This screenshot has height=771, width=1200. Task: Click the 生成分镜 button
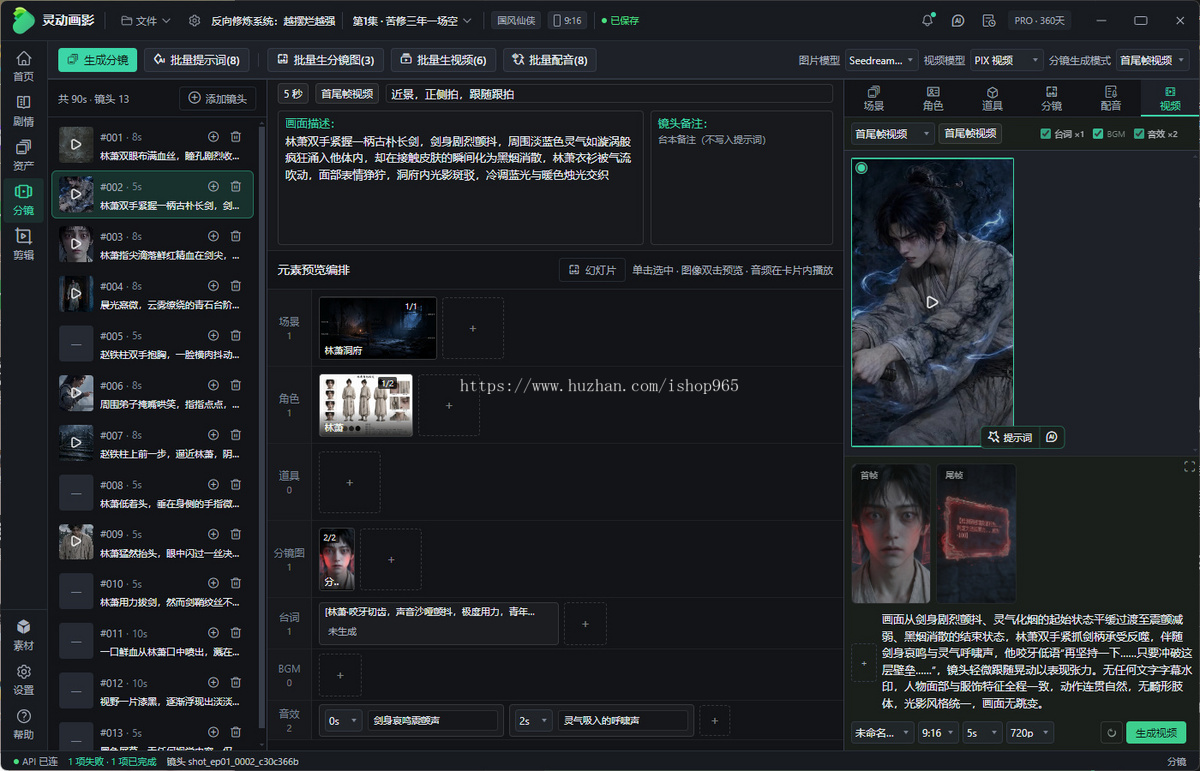coord(97,60)
